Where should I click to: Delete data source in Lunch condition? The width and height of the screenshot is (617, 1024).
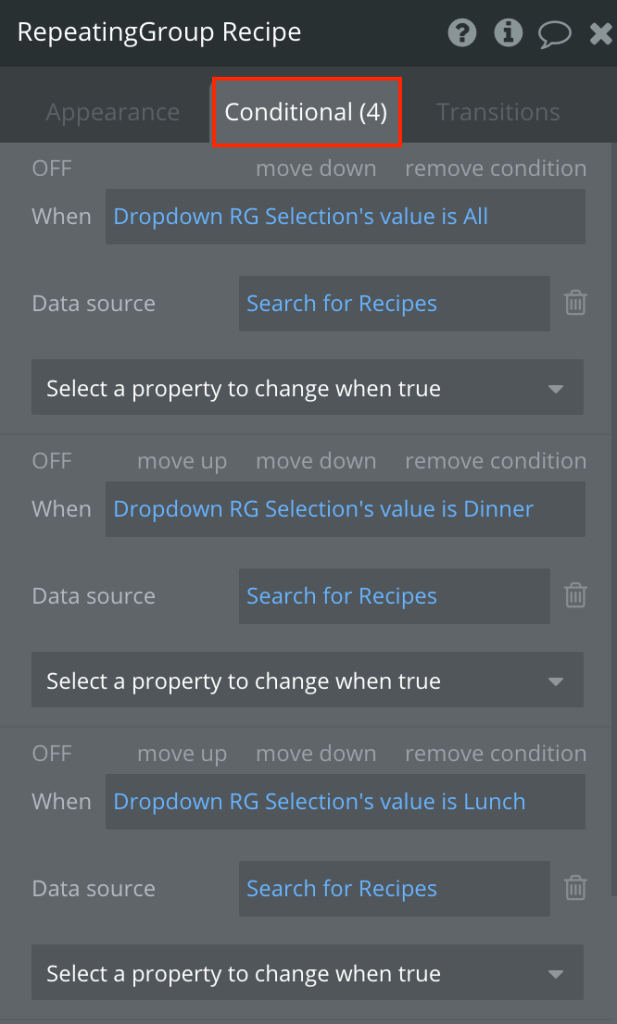pyautogui.click(x=576, y=888)
